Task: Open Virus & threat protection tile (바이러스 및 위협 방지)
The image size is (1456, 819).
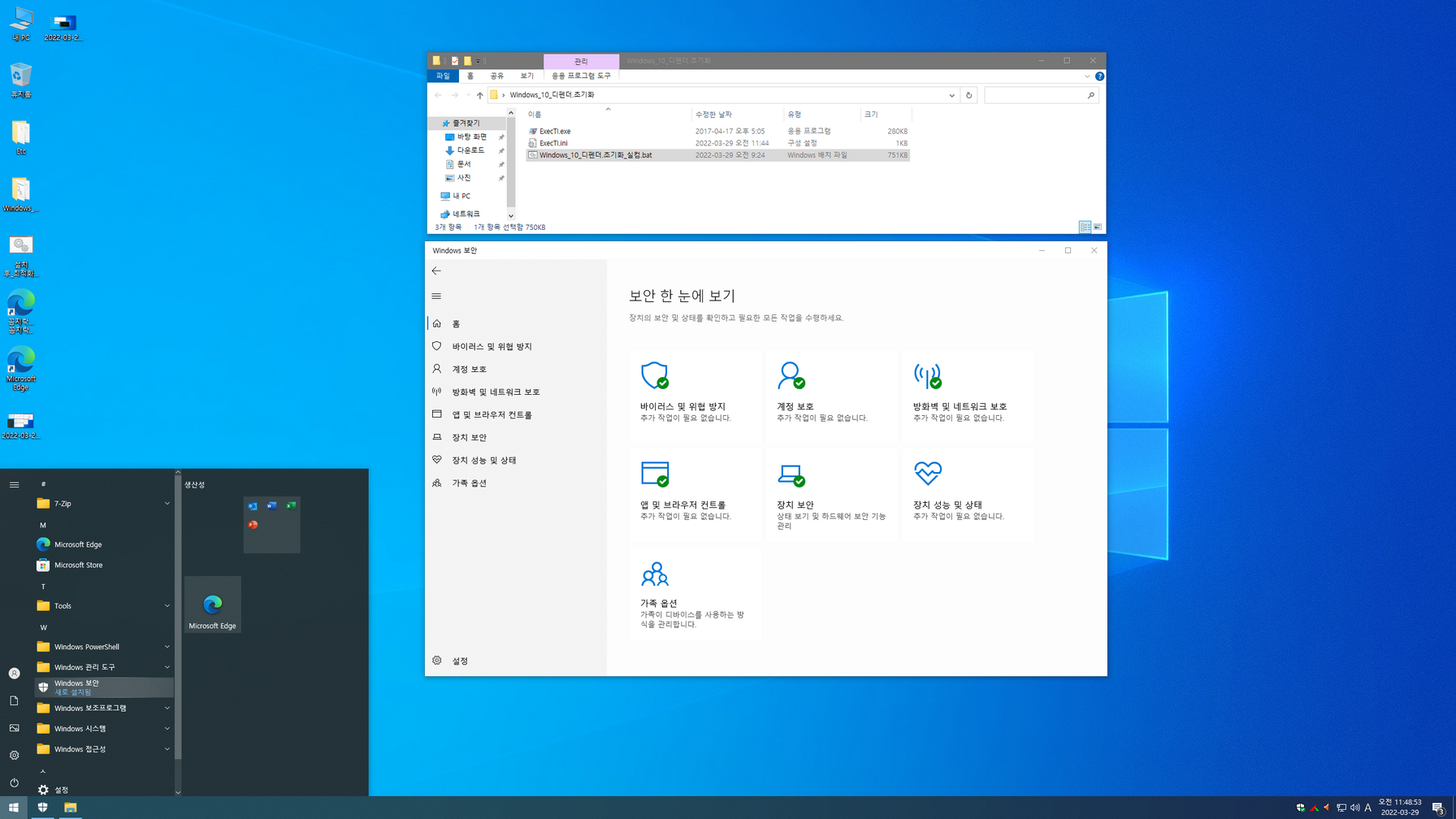Action: (x=695, y=396)
